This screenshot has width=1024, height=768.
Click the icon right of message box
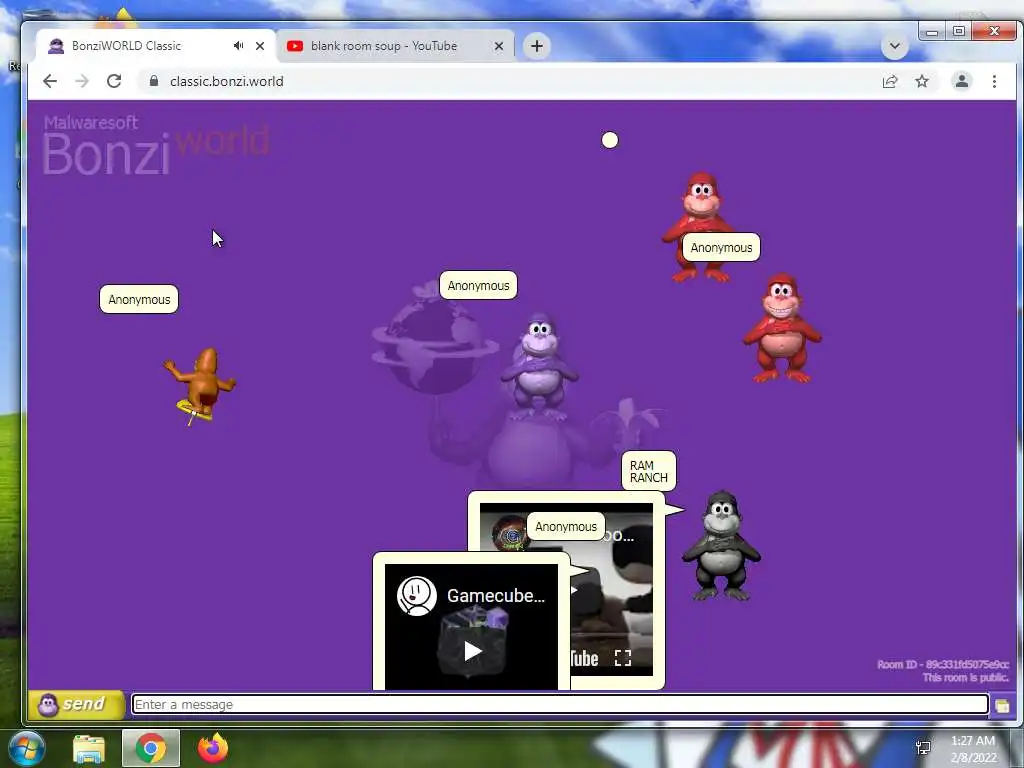pyautogui.click(x=1002, y=705)
